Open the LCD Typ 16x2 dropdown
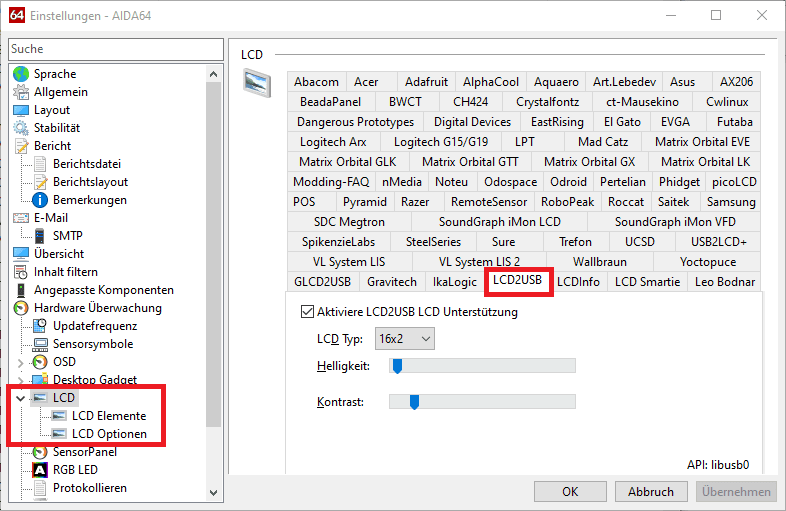786x511 pixels. point(405,339)
